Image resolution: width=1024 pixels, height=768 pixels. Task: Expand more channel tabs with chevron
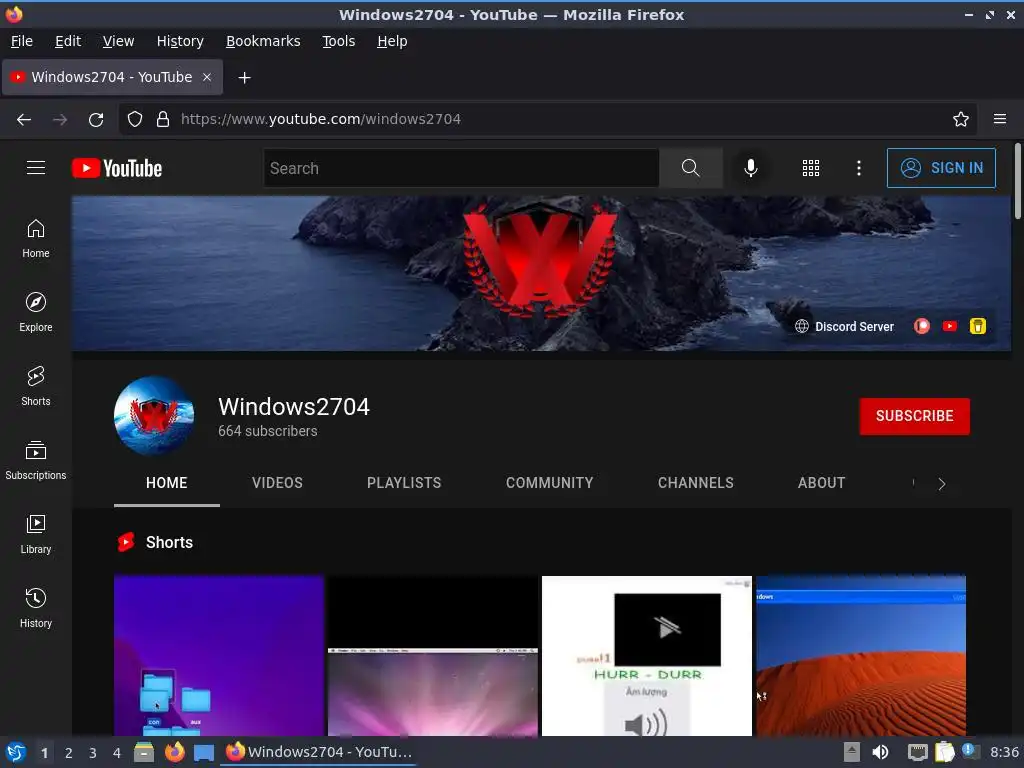click(941, 484)
